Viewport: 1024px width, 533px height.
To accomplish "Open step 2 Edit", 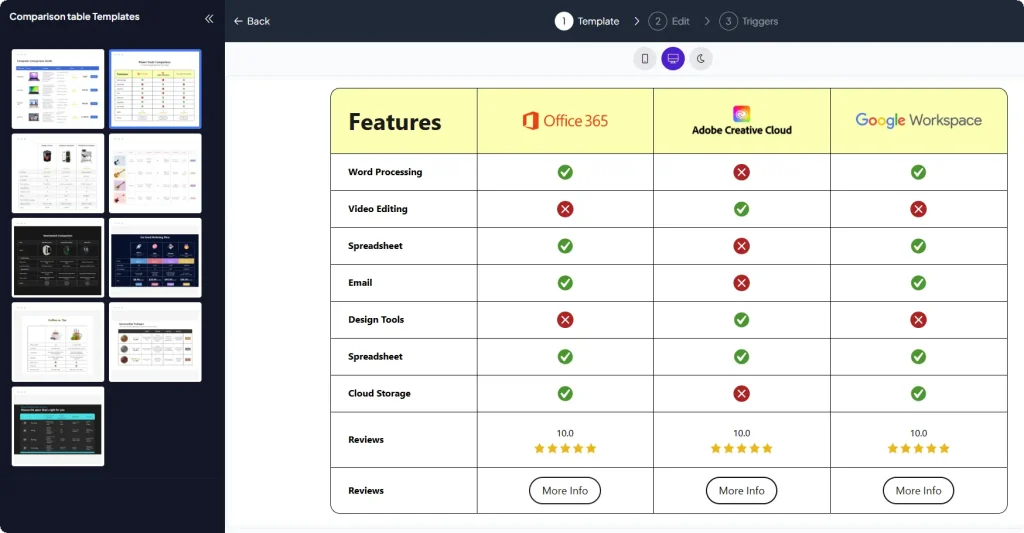I will pos(669,21).
